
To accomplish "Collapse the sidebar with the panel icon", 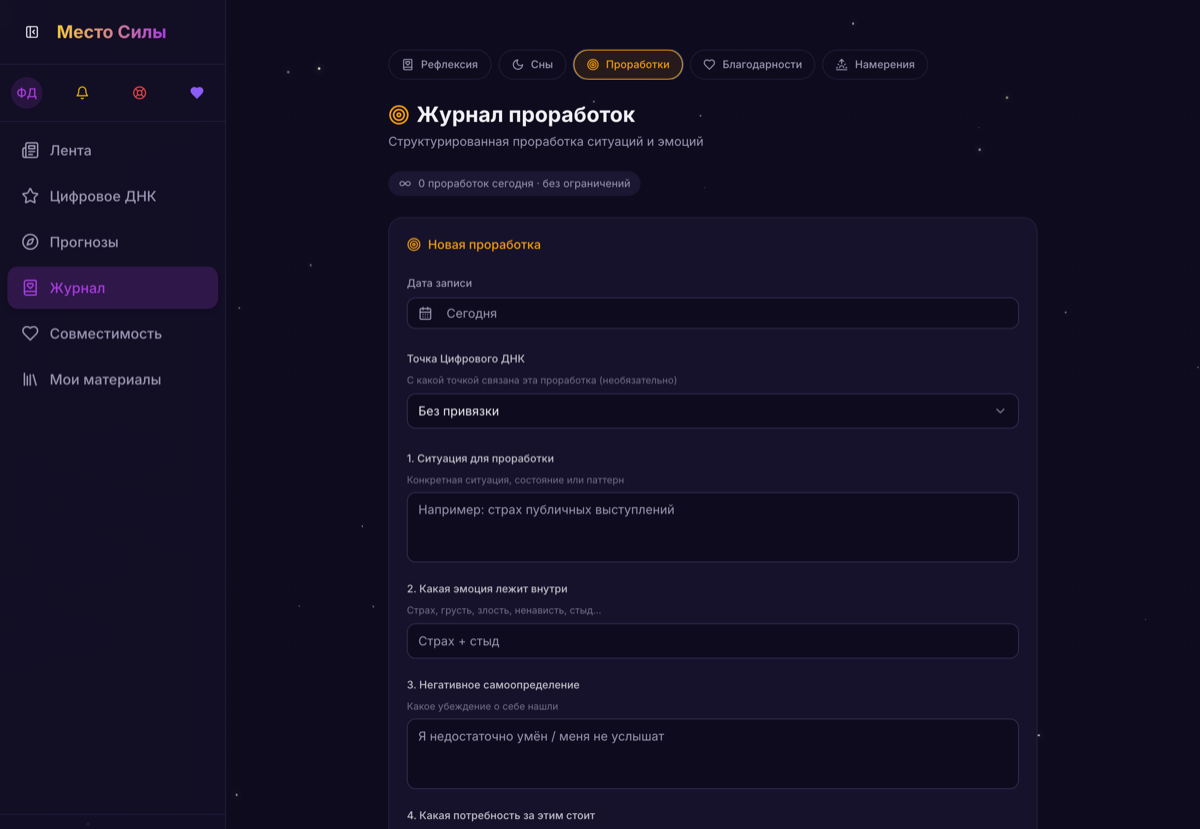I will 32,32.
